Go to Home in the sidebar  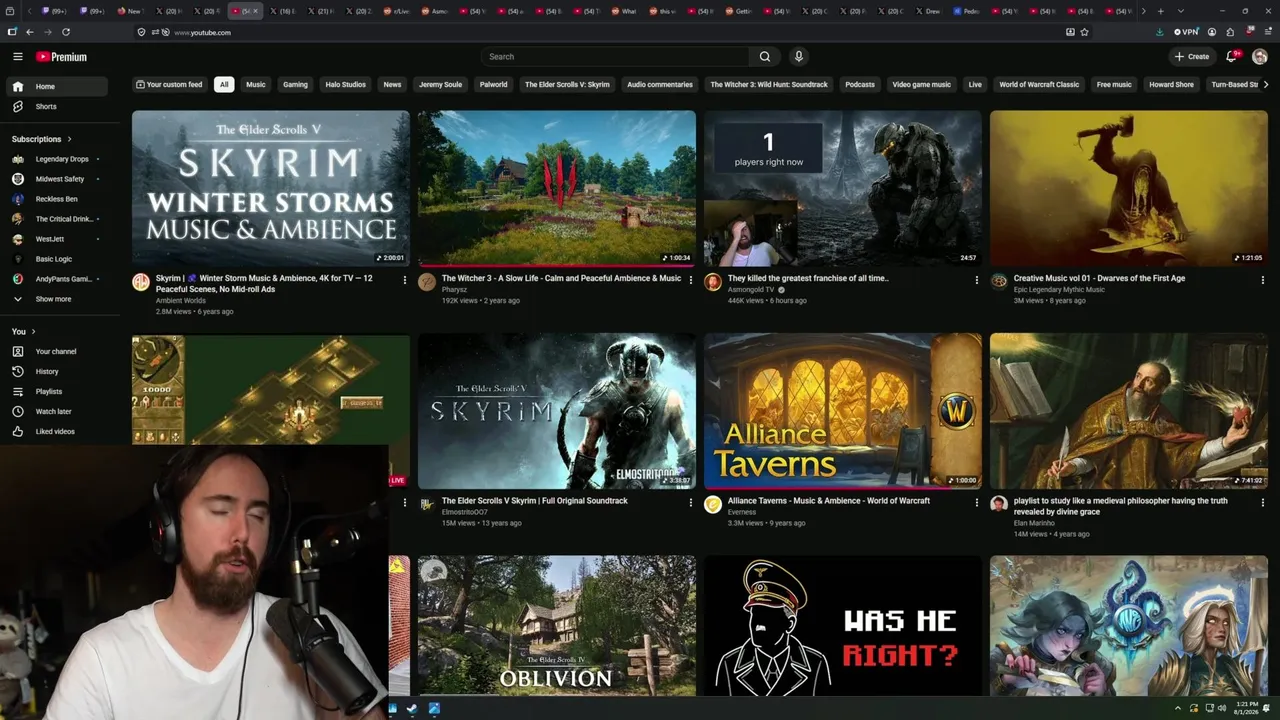click(x=58, y=87)
